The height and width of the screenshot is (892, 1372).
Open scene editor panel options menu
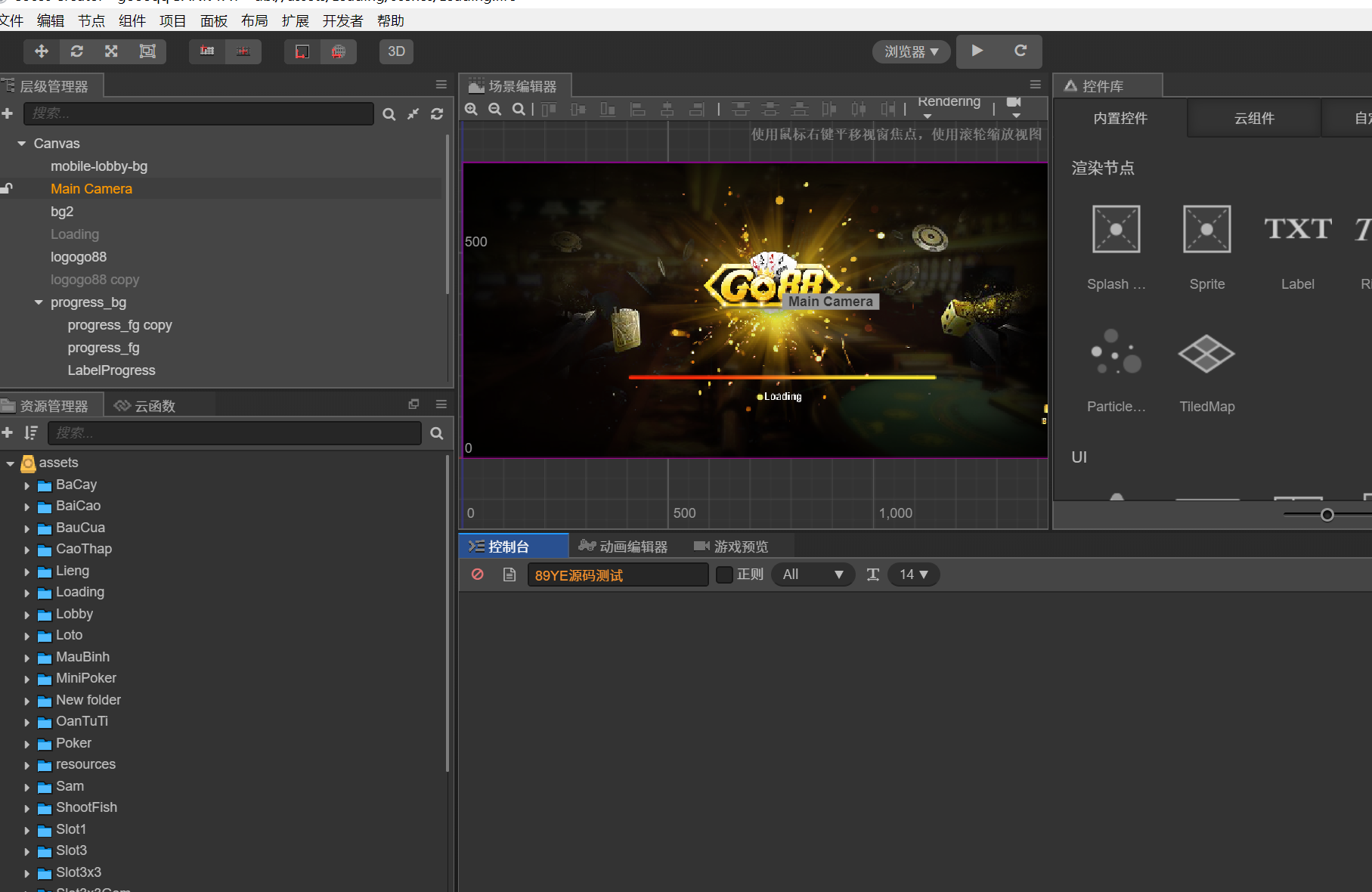1036,85
